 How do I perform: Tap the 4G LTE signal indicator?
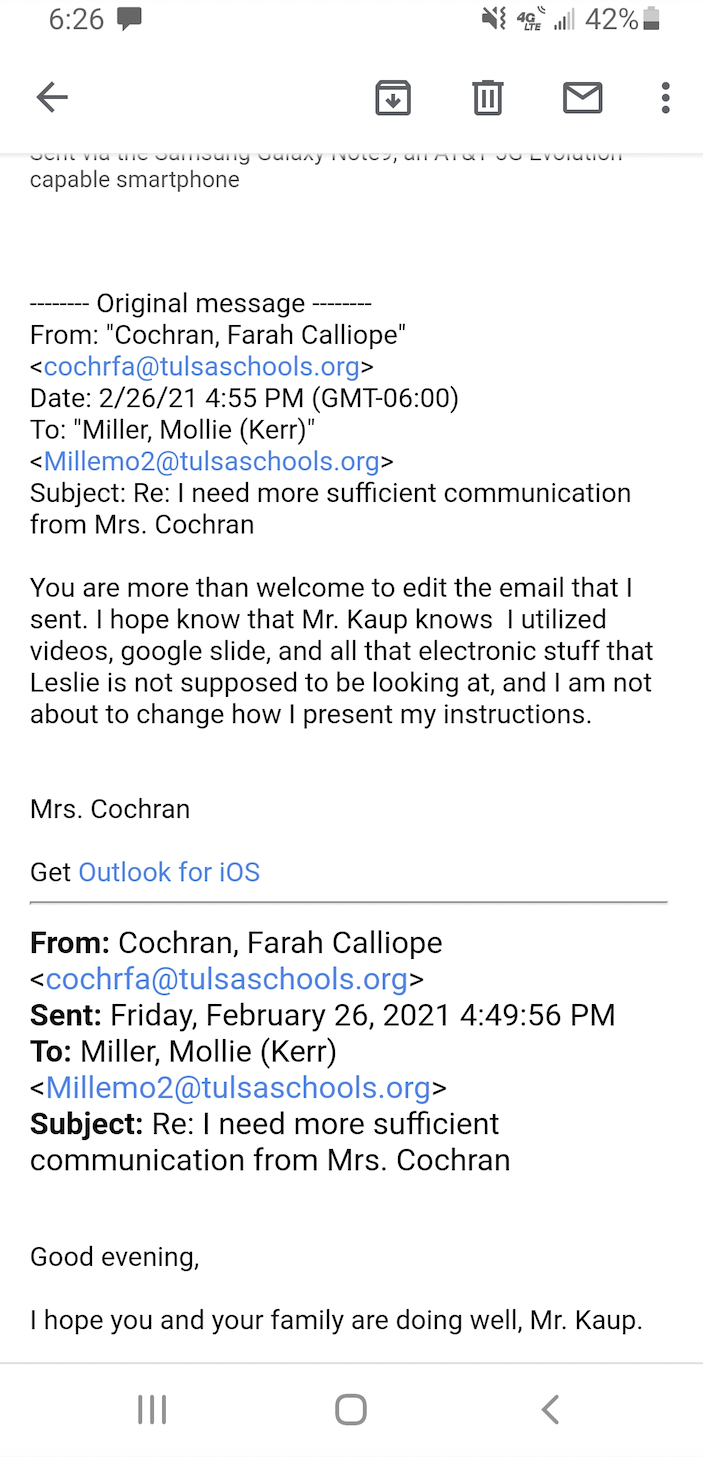(531, 19)
